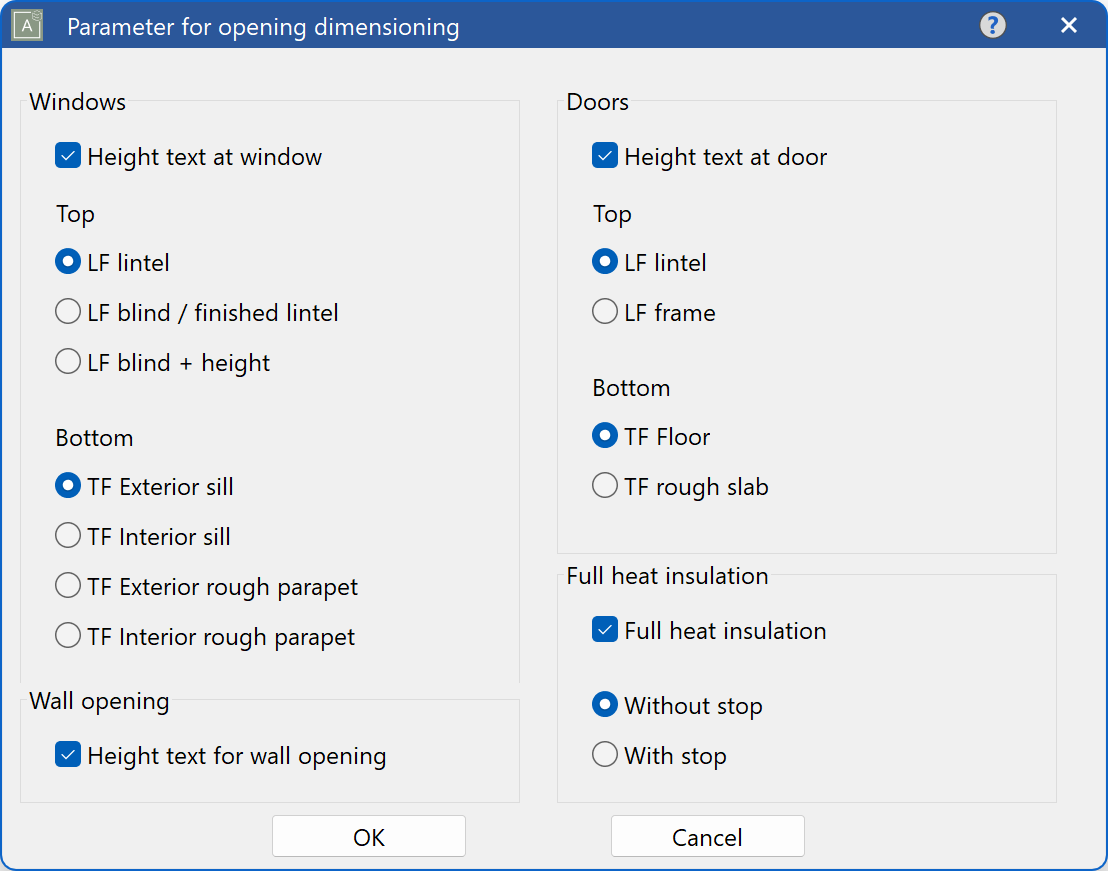Disable Height text at door

[x=604, y=156]
